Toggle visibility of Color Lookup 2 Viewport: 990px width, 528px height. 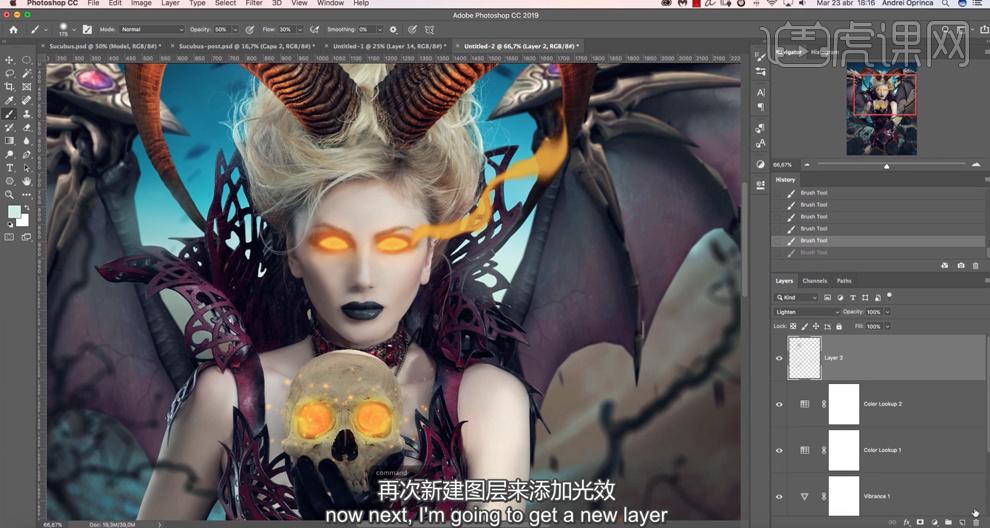(x=779, y=404)
